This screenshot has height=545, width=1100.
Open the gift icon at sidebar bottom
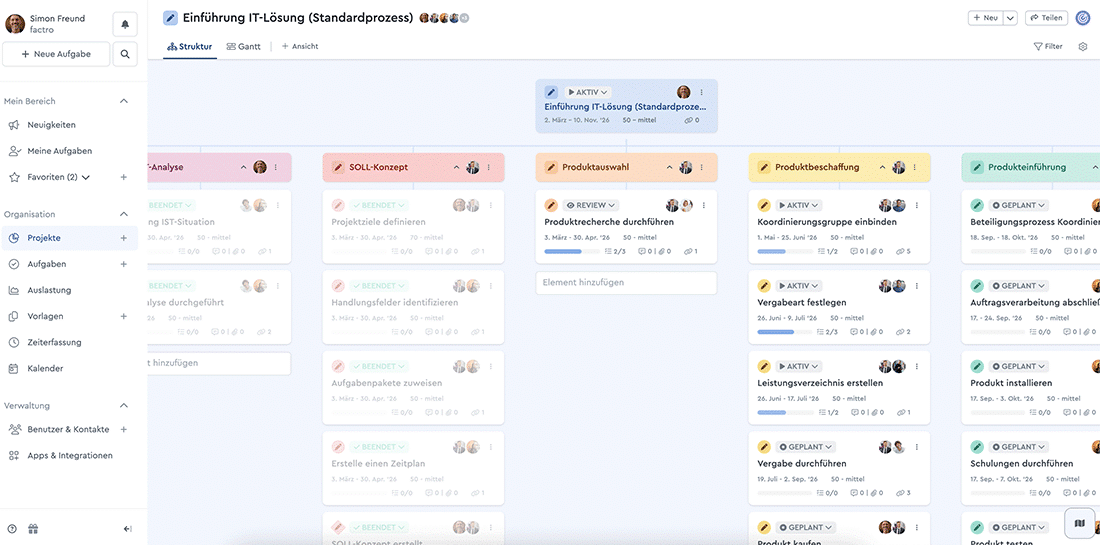click(x=33, y=529)
